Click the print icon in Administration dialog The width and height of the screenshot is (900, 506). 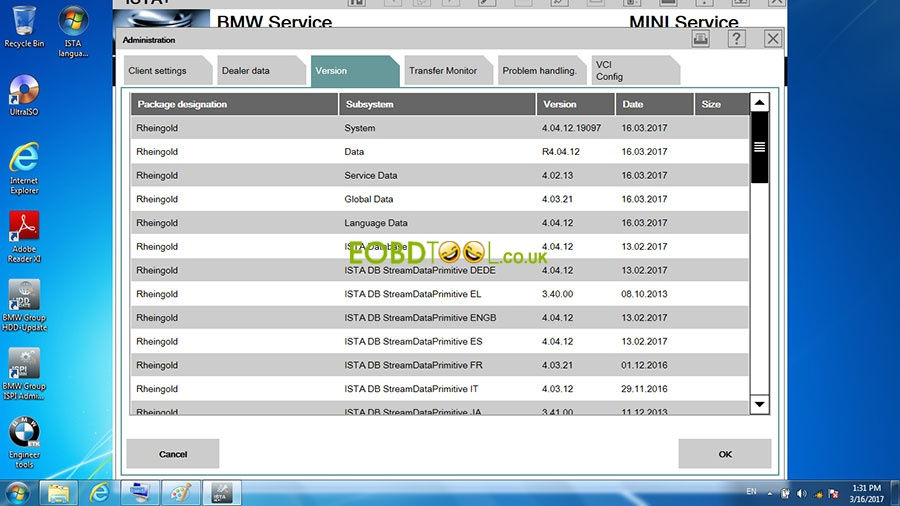click(700, 39)
